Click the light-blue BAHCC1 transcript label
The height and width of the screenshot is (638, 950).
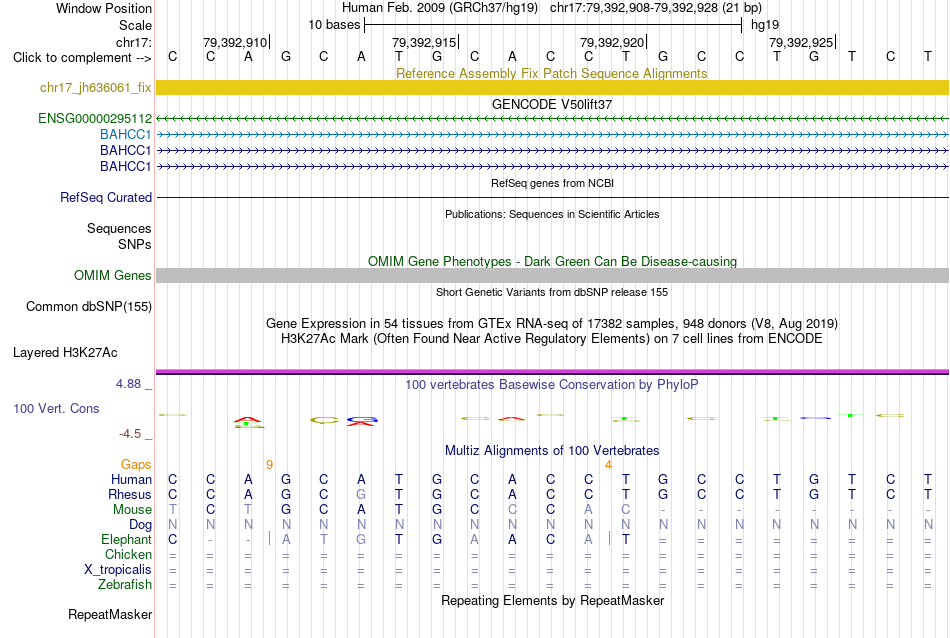tap(125, 135)
